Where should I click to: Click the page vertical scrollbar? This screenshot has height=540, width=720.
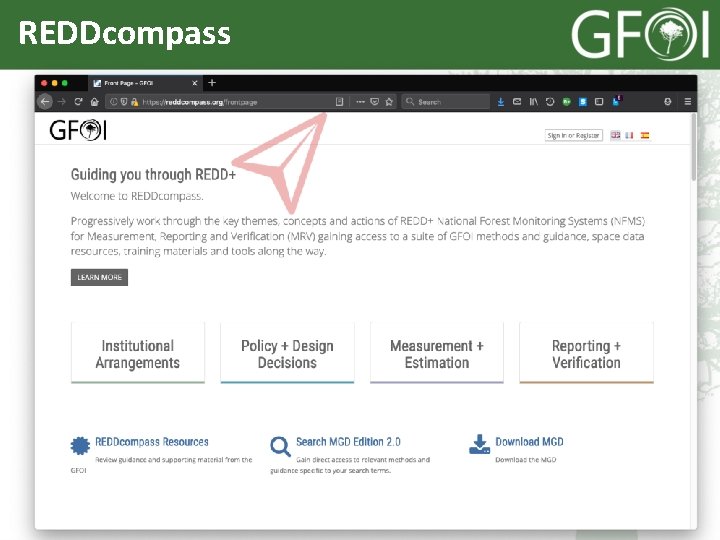[x=693, y=147]
